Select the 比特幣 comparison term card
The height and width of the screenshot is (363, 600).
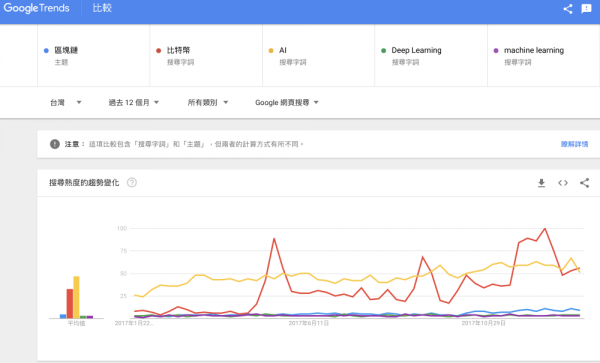(206, 55)
